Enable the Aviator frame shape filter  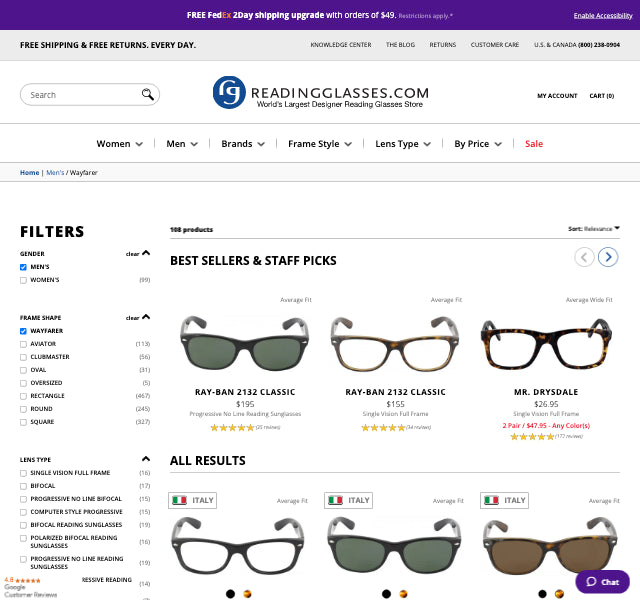(x=23, y=343)
